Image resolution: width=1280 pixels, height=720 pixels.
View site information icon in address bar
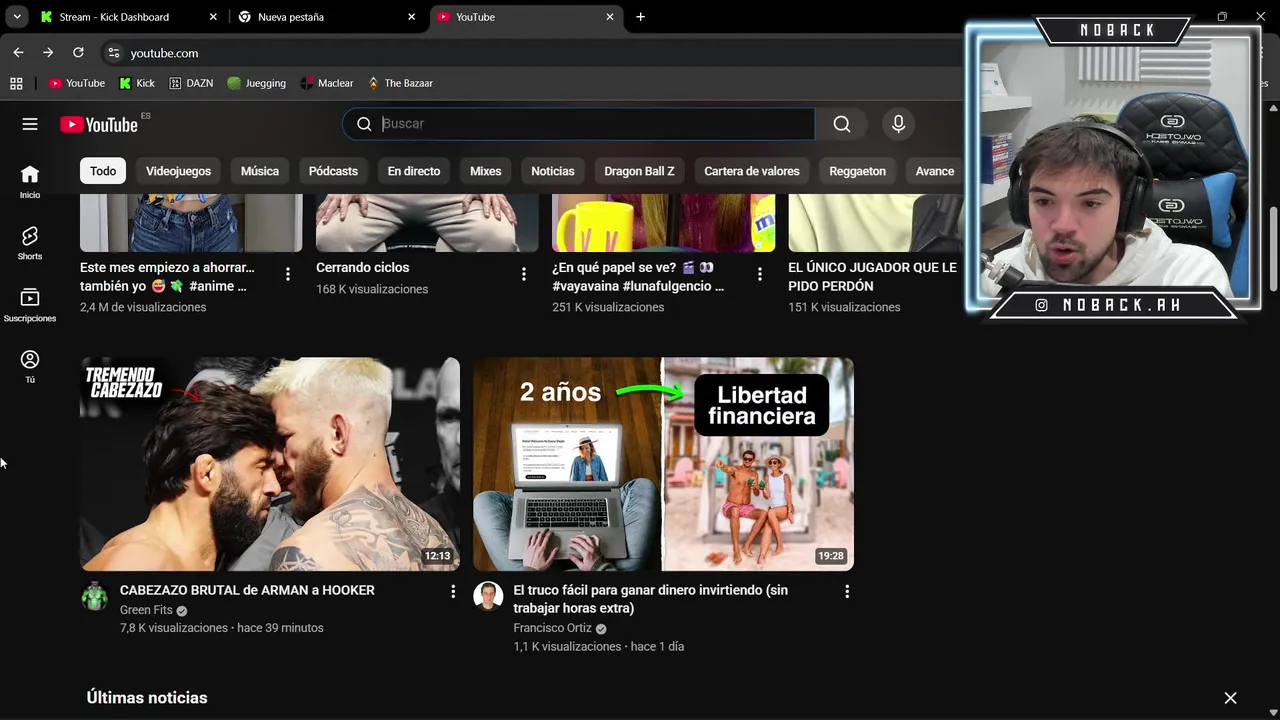click(113, 53)
